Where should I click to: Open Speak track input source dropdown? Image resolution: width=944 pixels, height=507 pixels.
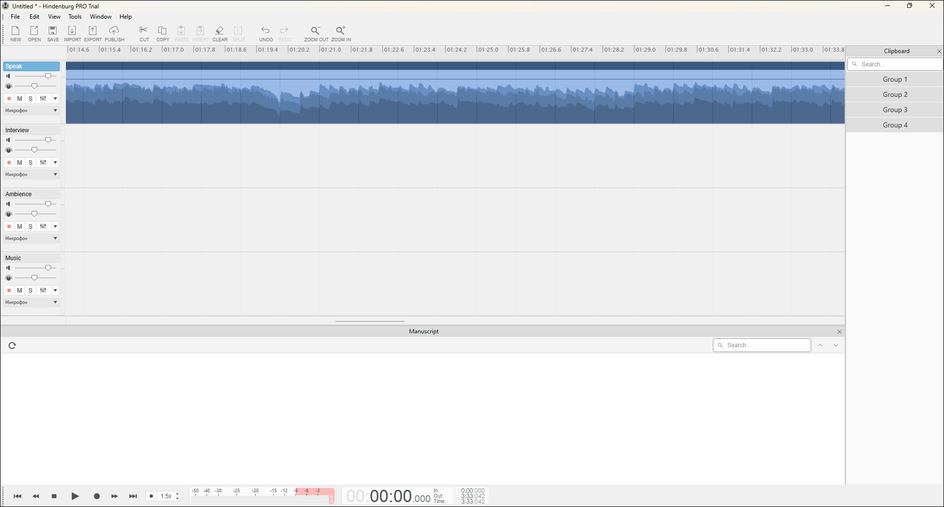click(31, 111)
